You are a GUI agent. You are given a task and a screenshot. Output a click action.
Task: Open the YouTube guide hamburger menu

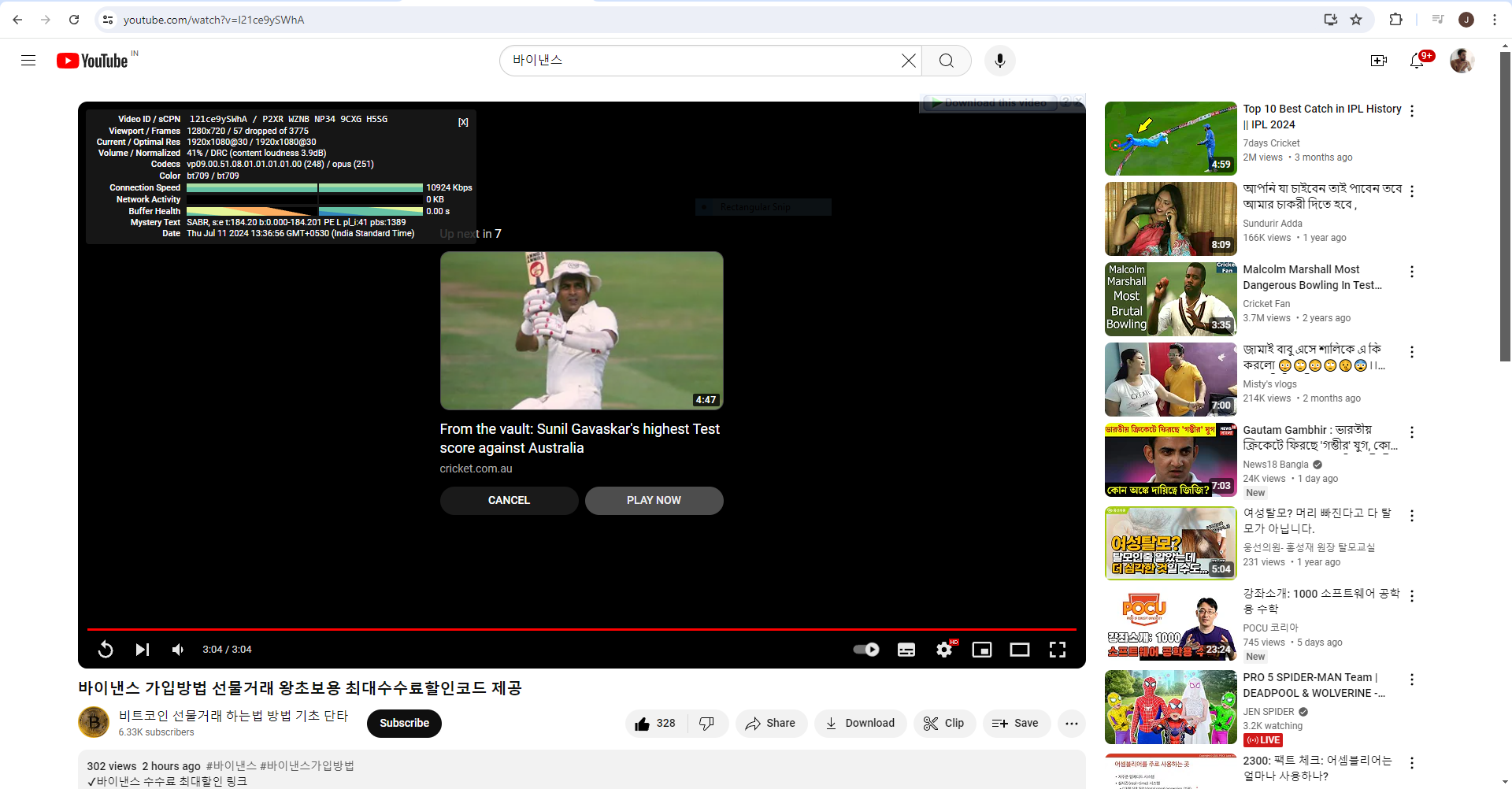click(28, 61)
